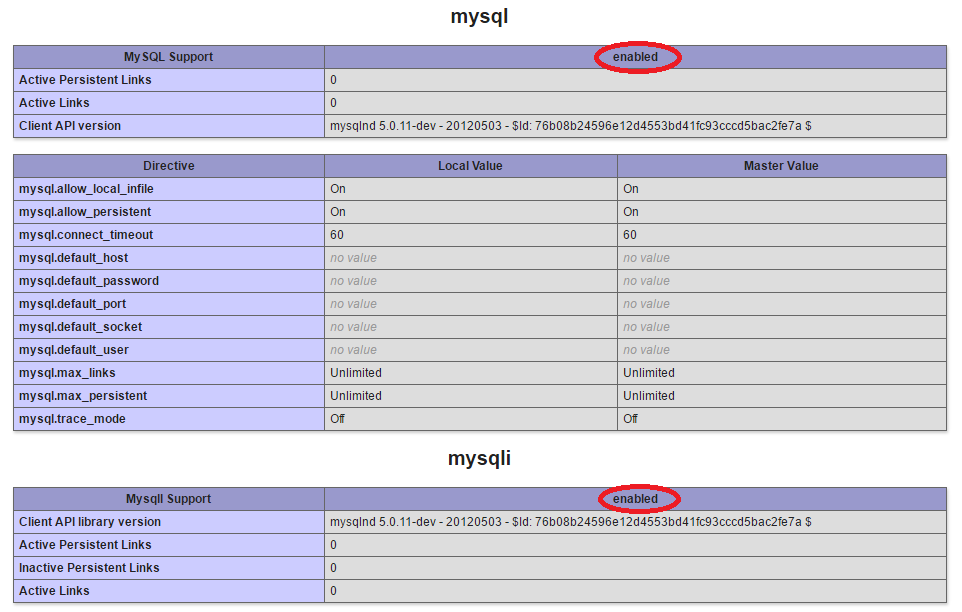Click the "mysql" section heading
Screen dimensions: 962x612
479,17
